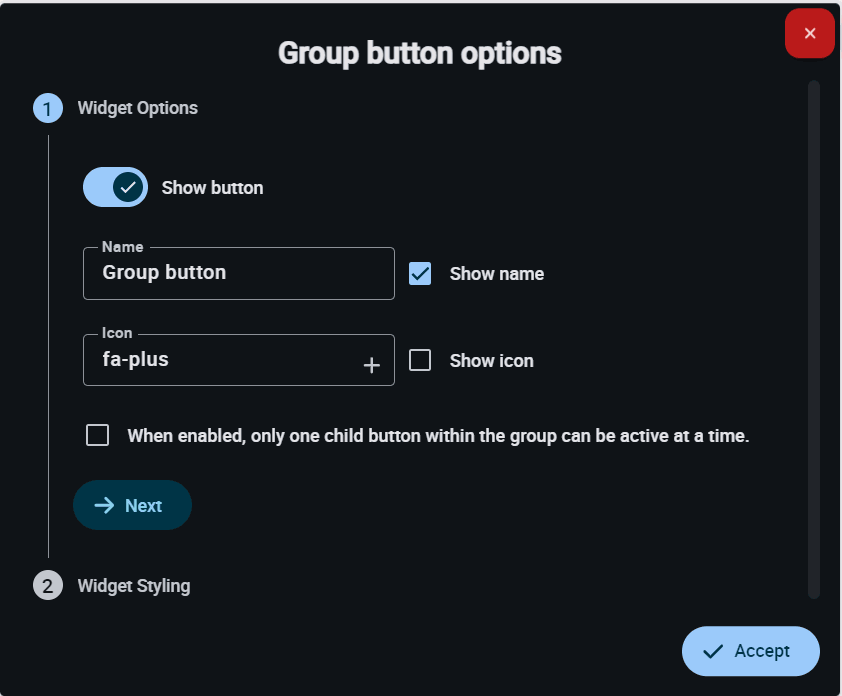Click the step 2 number circle

[x=48, y=585]
